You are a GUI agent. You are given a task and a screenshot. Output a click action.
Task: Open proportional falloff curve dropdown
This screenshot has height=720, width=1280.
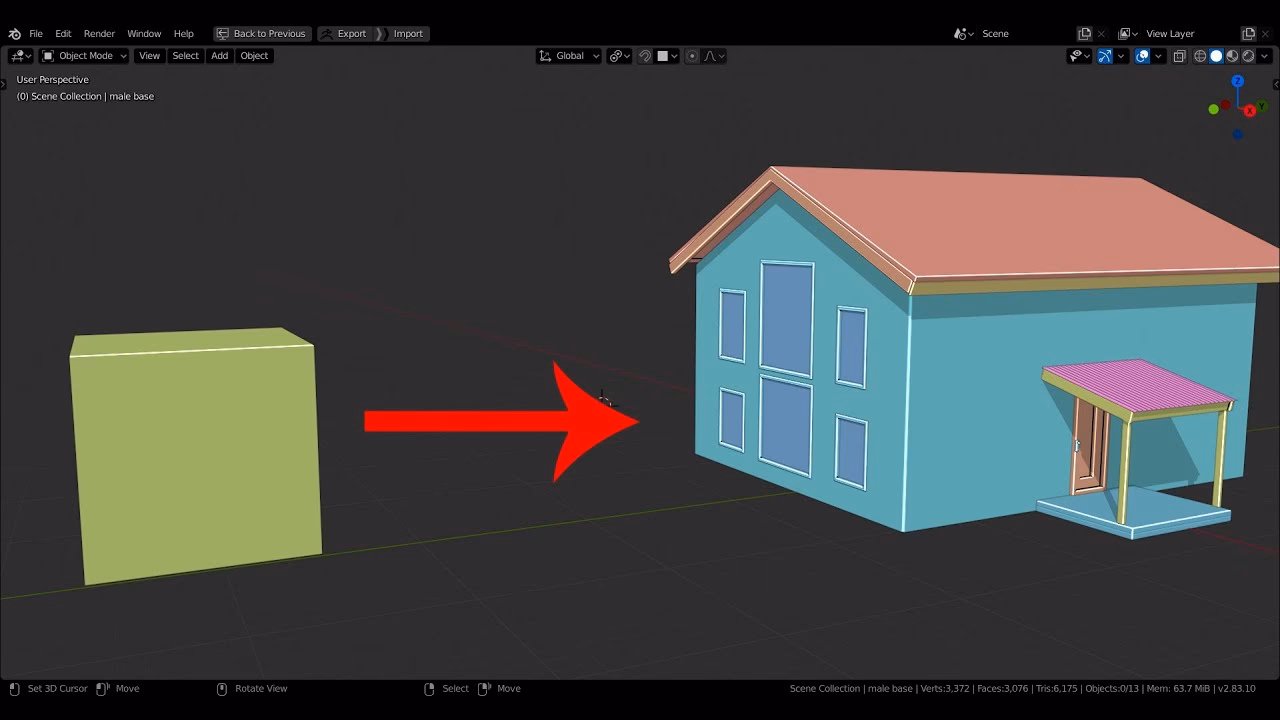coord(714,56)
